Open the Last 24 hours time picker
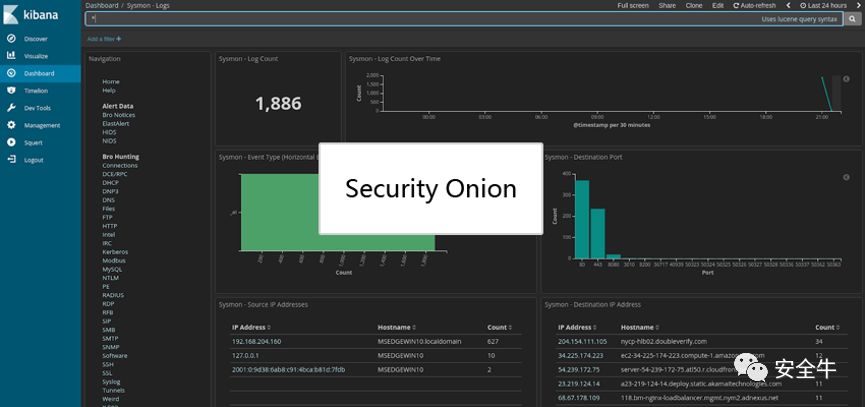Viewport: 865px width, 407px height. coord(823,6)
